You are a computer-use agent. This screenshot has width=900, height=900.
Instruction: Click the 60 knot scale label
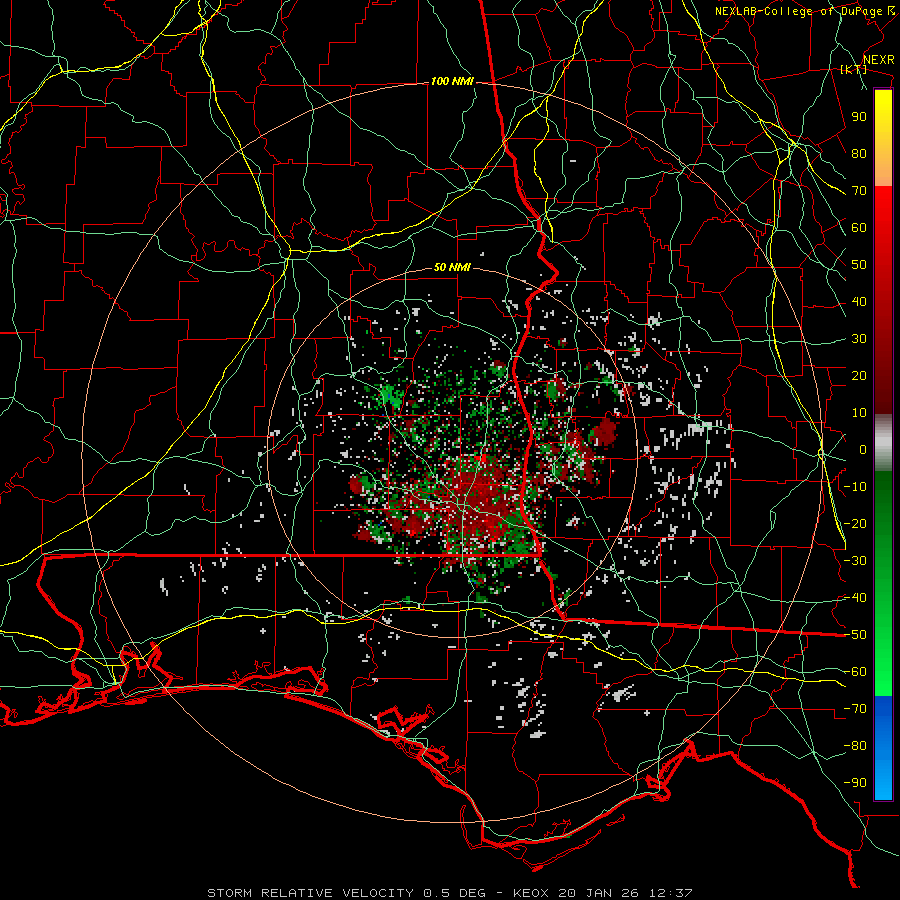(859, 228)
